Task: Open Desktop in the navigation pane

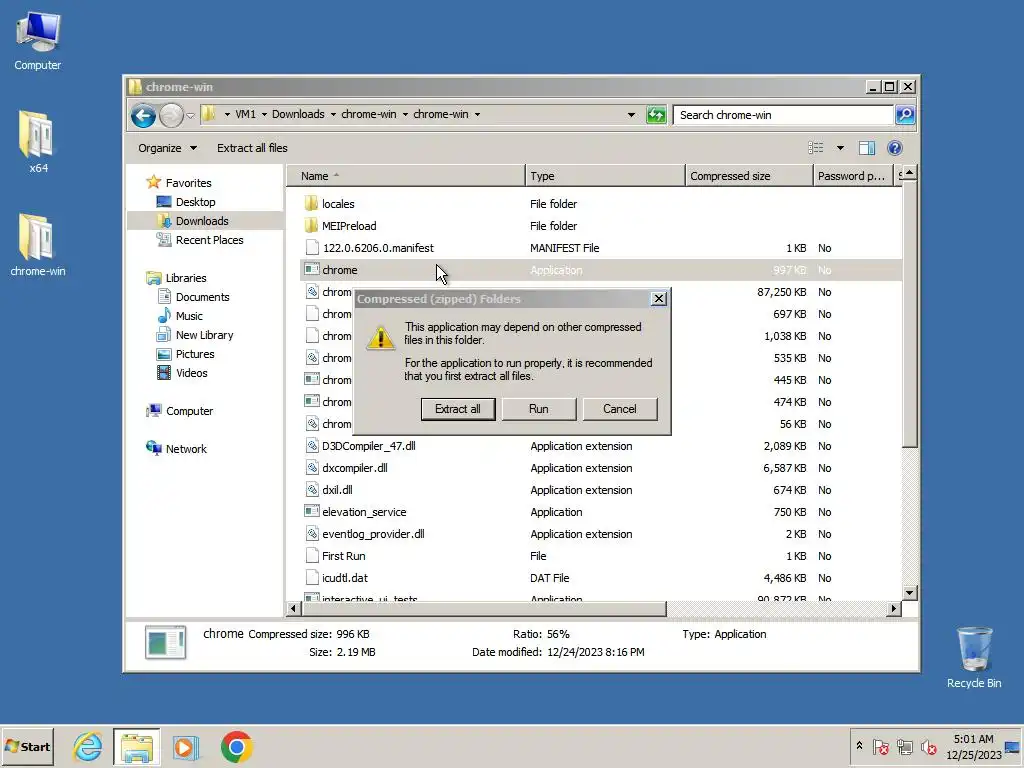Action: [195, 202]
